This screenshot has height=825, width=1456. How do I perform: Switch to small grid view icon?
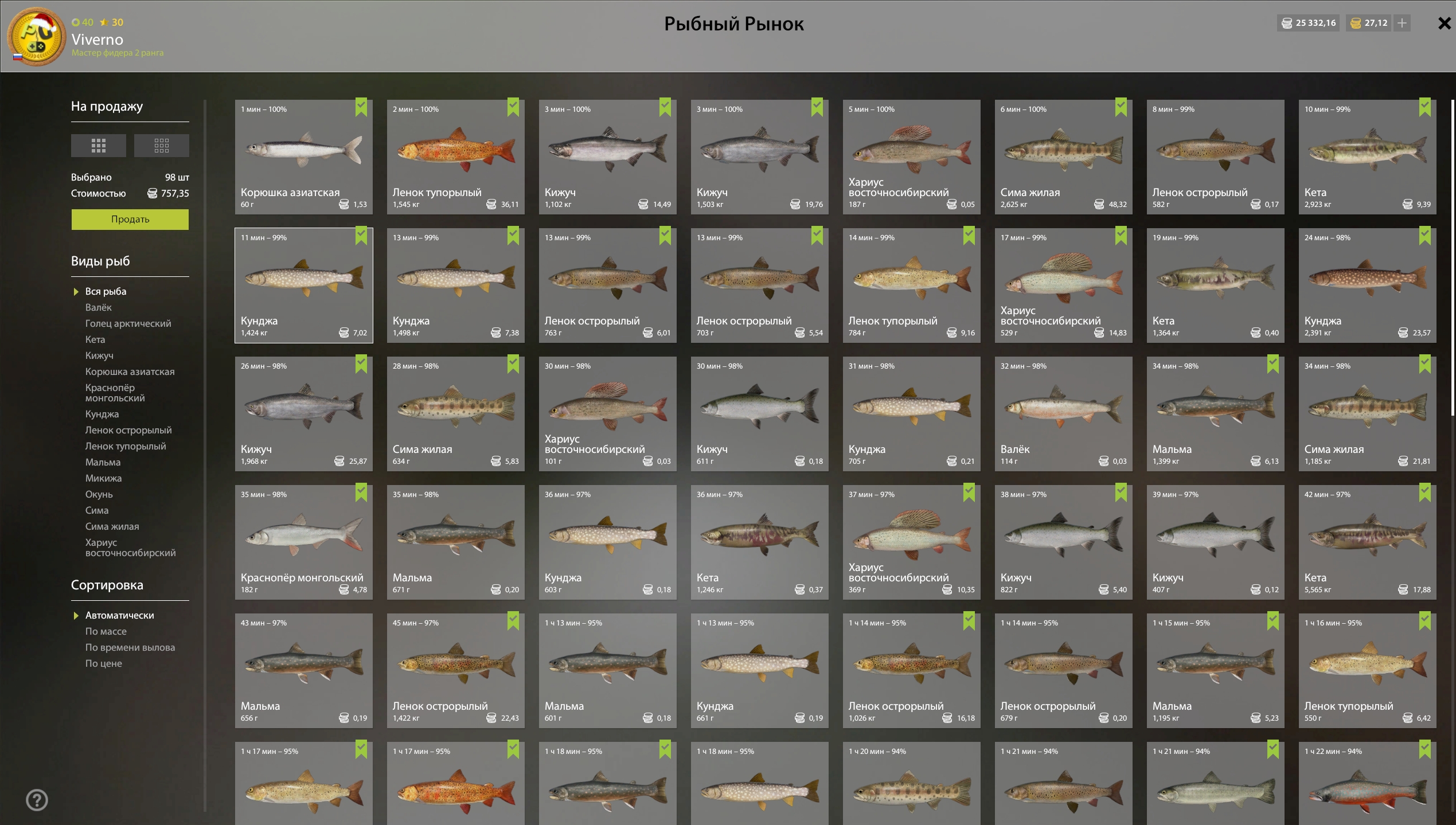[162, 146]
